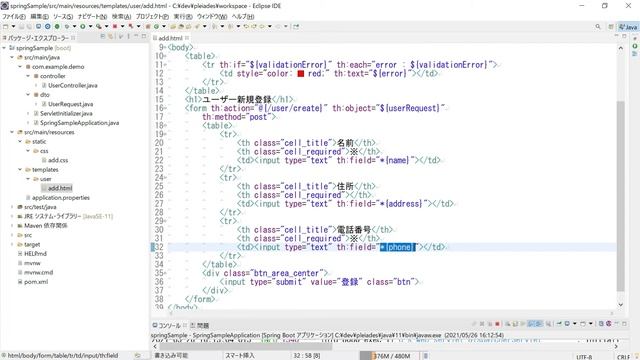Click the fold toggle at line 29
This screenshot has width=640, height=360.
[x=164, y=221]
